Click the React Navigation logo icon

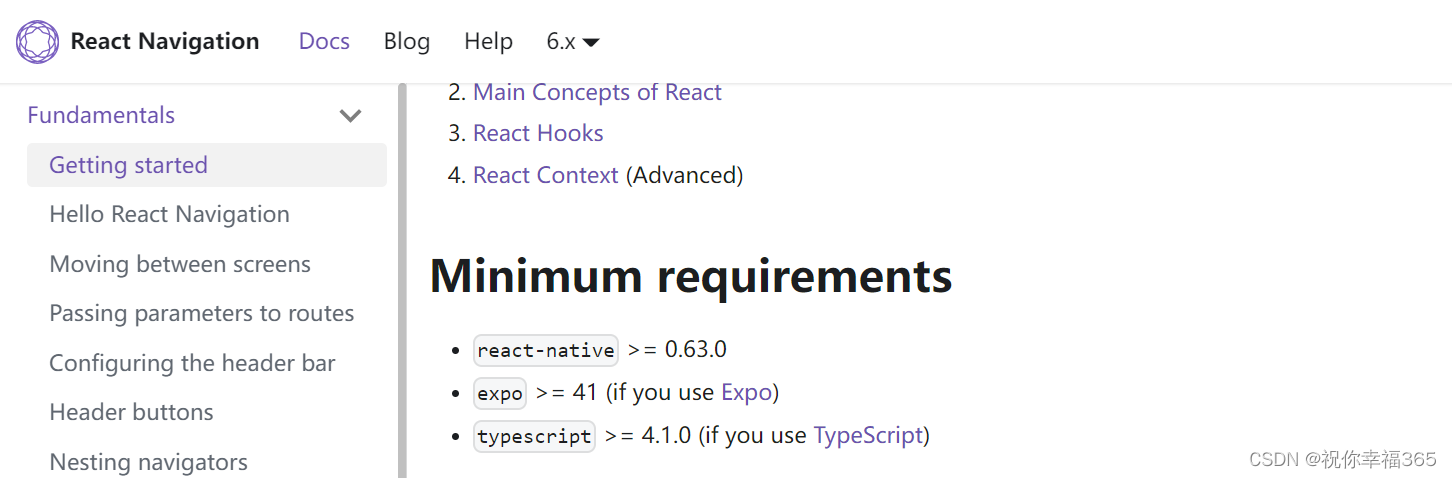pyautogui.click(x=38, y=42)
